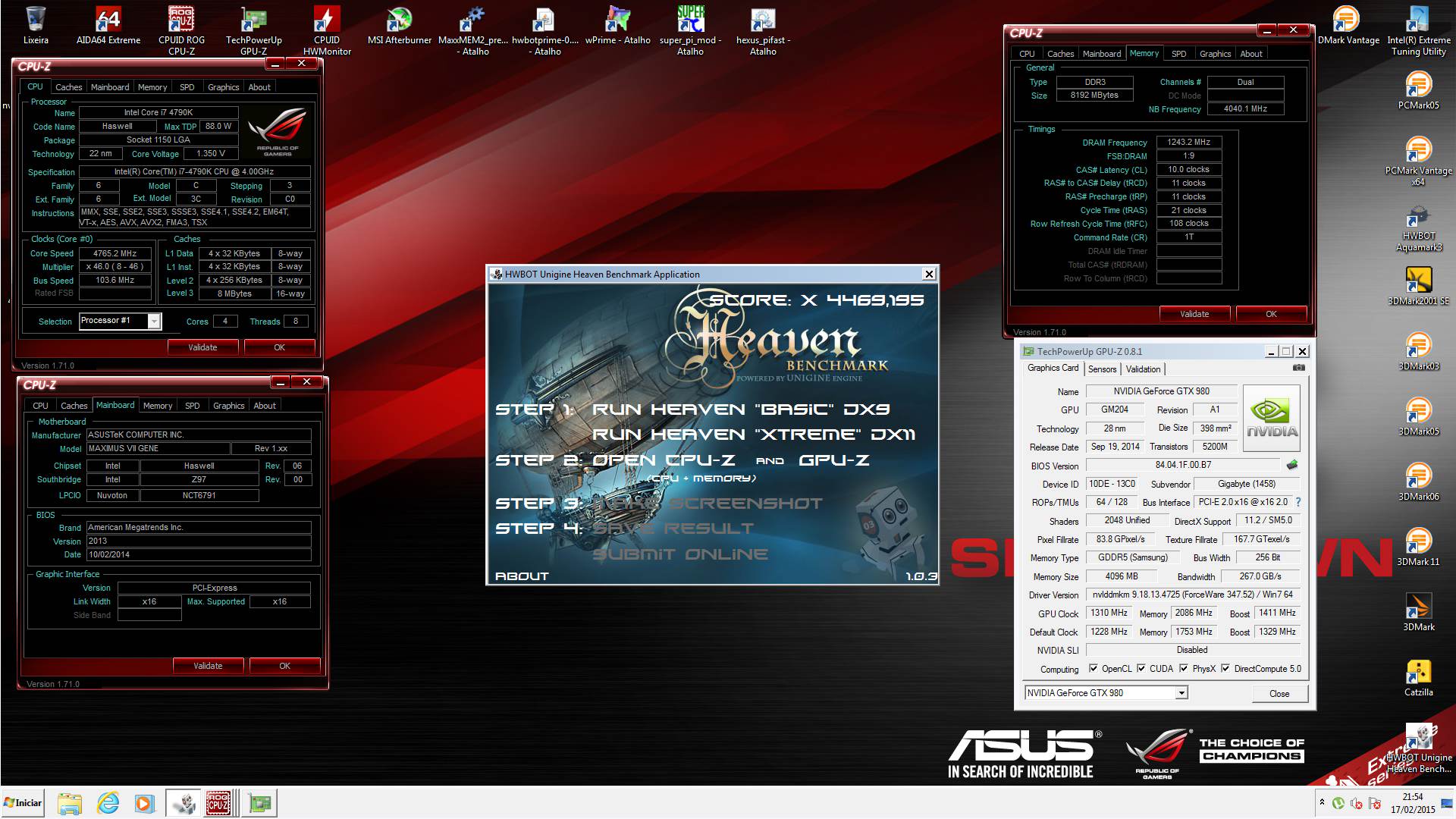Launch 3DMark03 desktop icon
Screen dimensions: 1456x819
[x=1419, y=351]
